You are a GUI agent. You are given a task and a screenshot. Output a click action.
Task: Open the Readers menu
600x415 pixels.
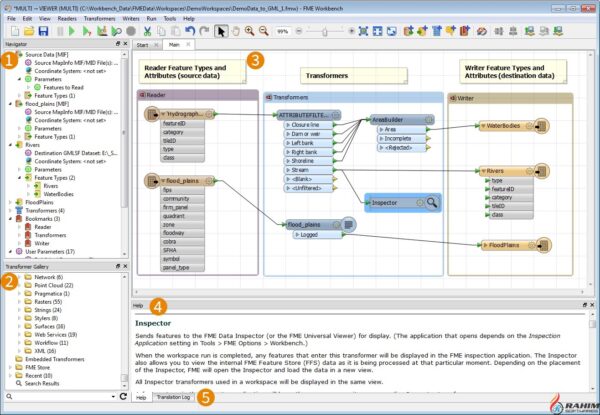(67, 18)
